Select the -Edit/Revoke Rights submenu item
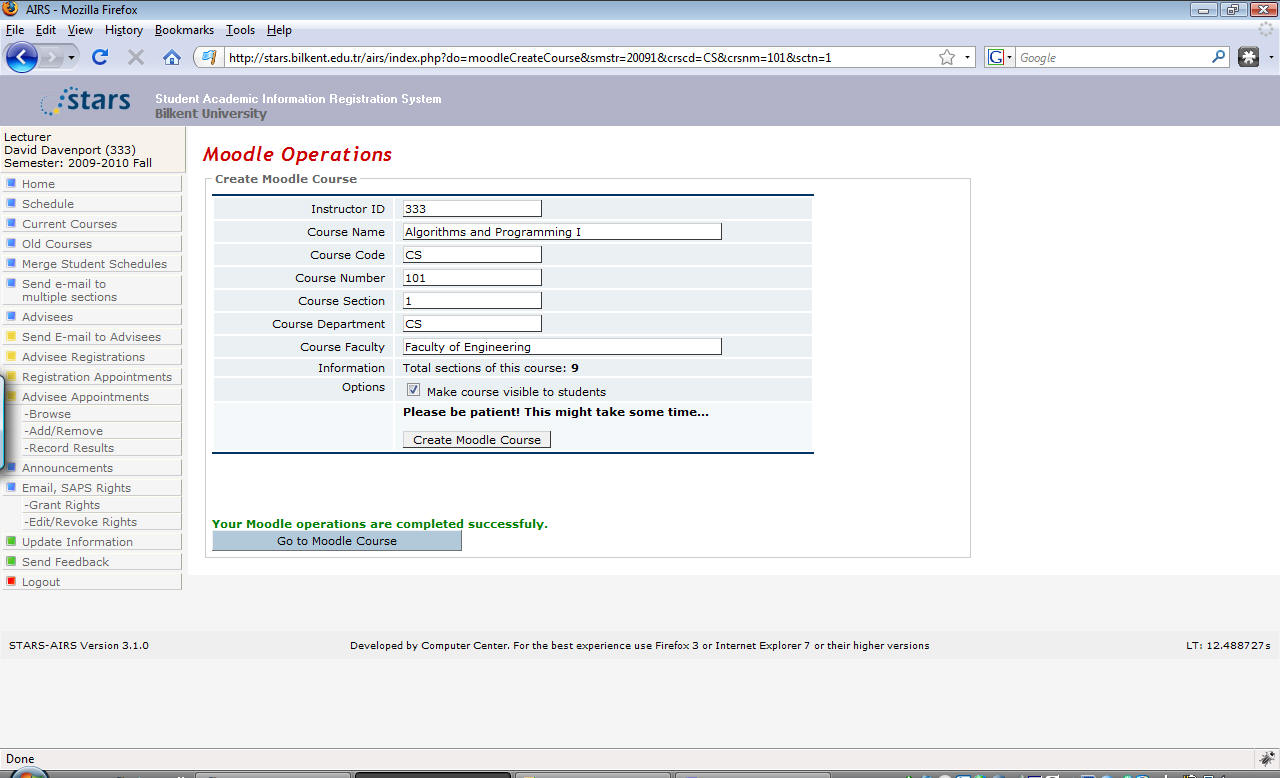Image resolution: width=1280 pixels, height=778 pixels. [x=101, y=522]
